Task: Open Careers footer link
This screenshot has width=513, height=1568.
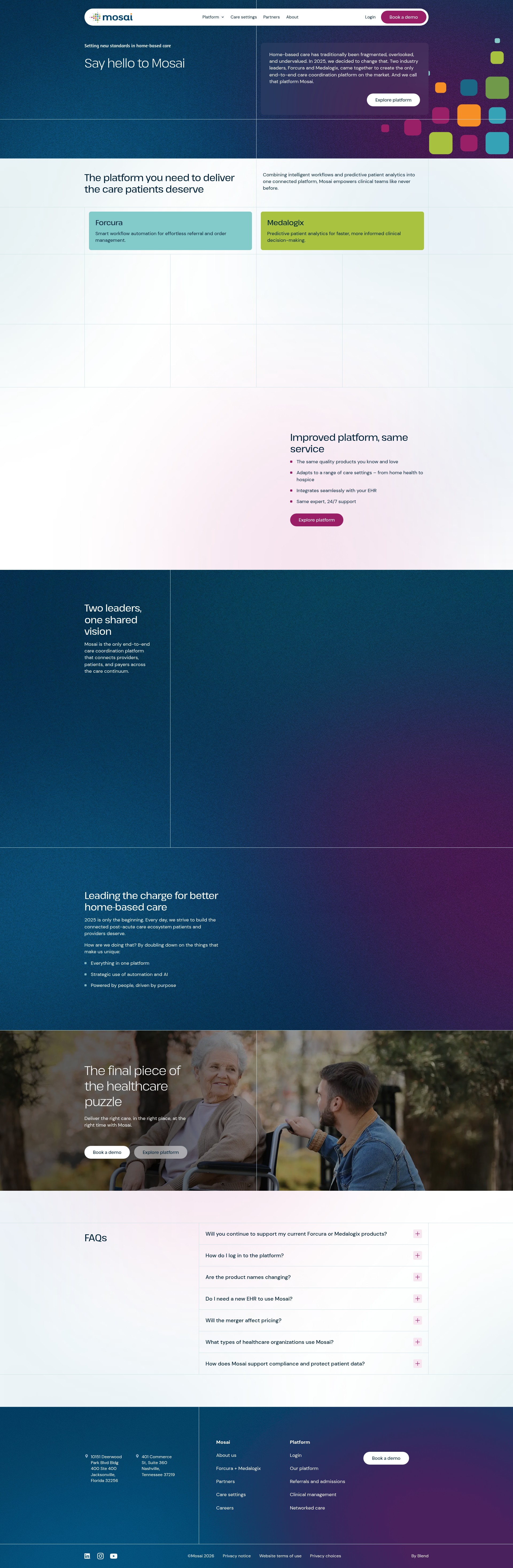Action: (x=224, y=1508)
